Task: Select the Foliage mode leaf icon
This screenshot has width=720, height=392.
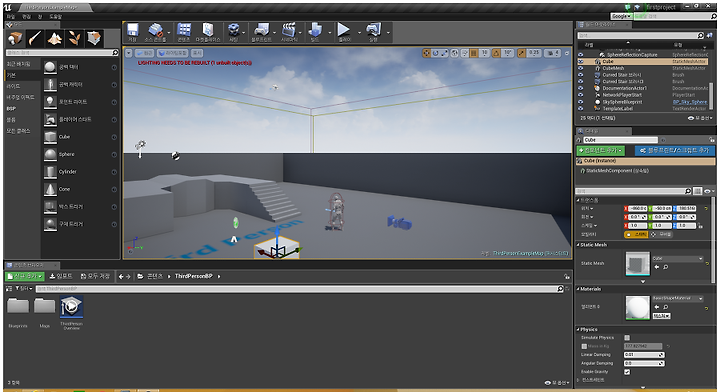Action: pos(74,38)
